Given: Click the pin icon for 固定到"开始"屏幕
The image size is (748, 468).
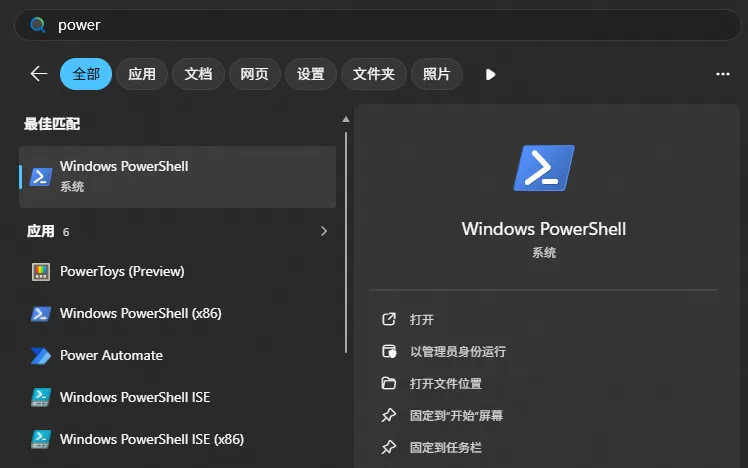Looking at the screenshot, I should tap(389, 416).
